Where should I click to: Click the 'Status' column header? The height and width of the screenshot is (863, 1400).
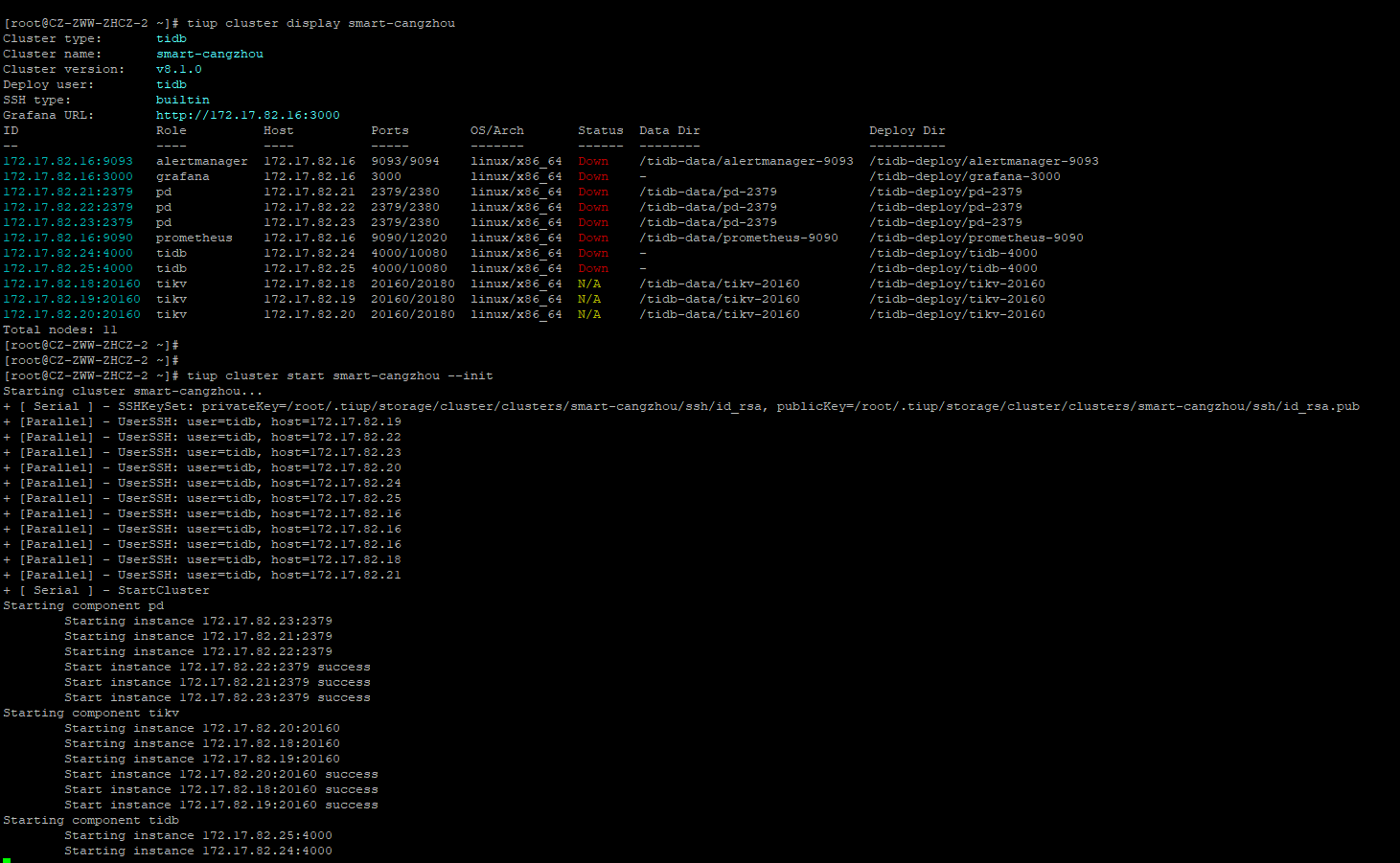pos(601,130)
